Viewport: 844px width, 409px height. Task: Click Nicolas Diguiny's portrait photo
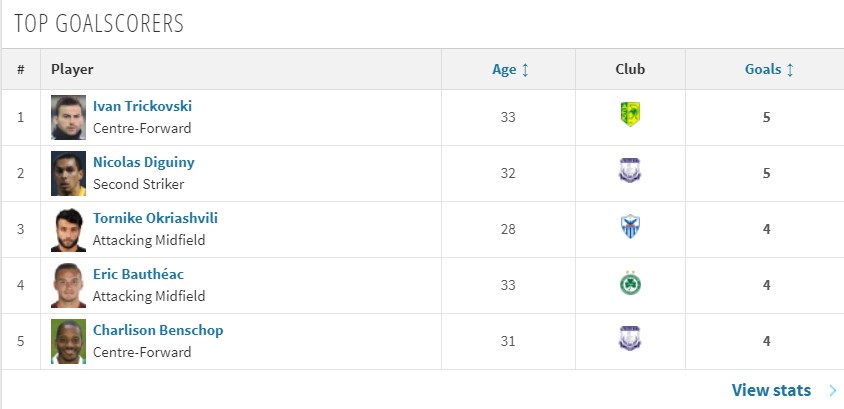(68, 173)
